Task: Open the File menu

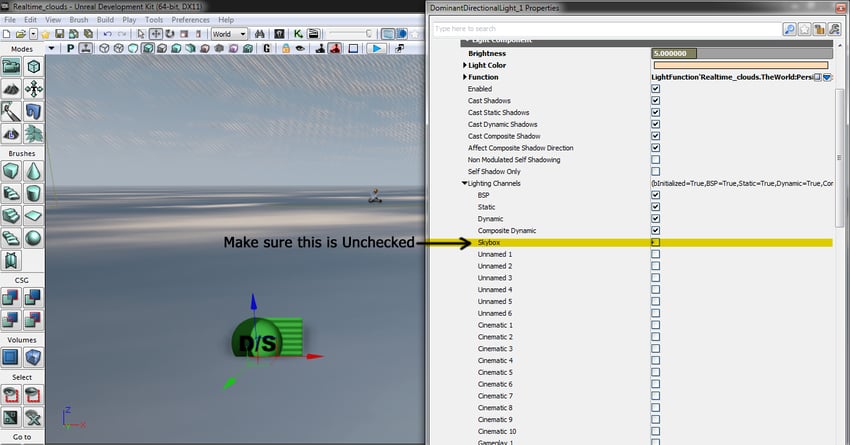Action: point(10,20)
